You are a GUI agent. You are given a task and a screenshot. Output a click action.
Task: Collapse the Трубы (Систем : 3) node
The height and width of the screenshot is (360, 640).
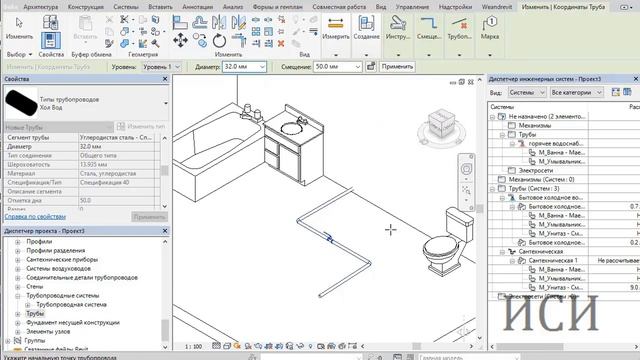[x=493, y=189]
